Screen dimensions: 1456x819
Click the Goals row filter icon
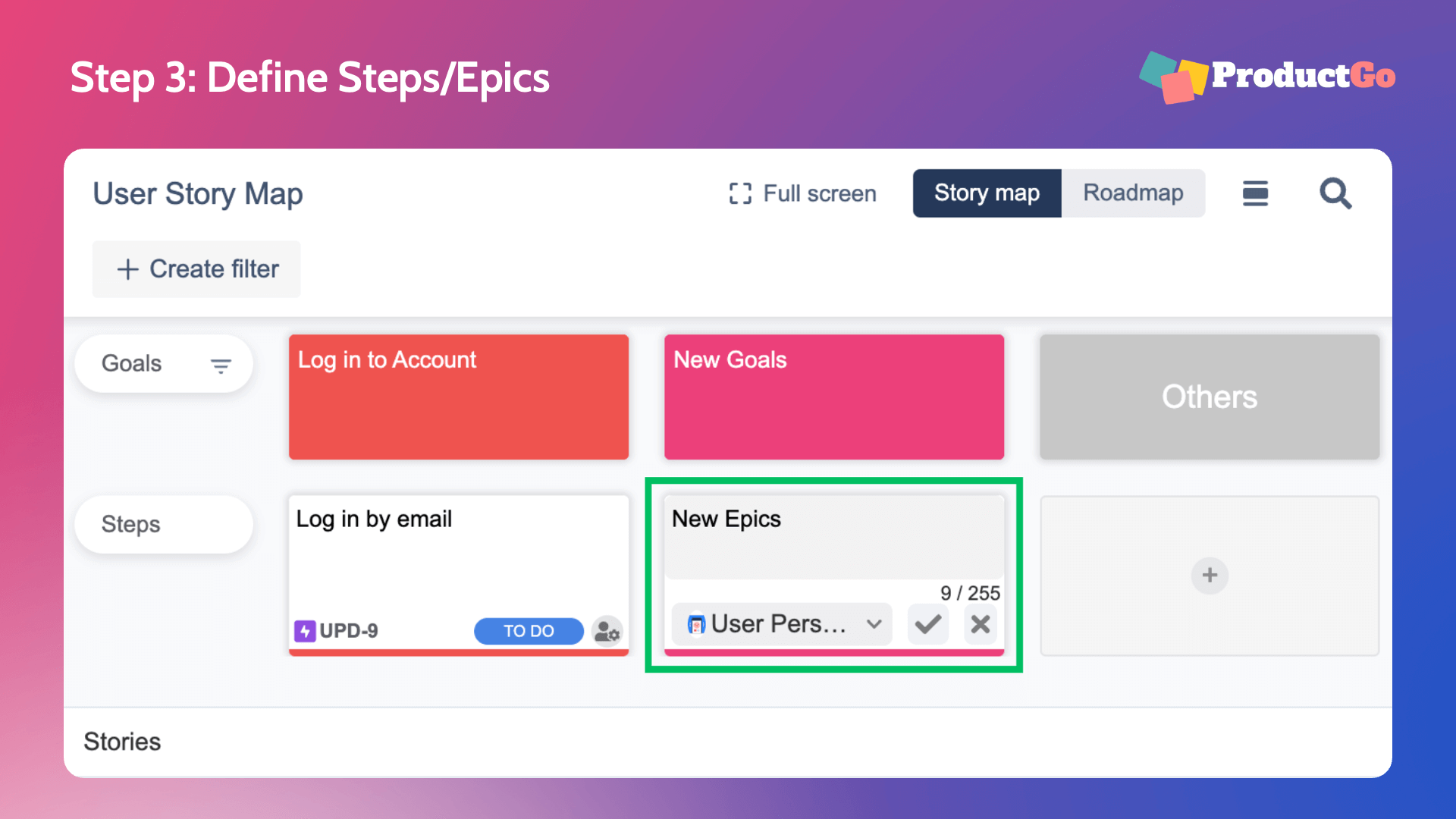click(221, 366)
